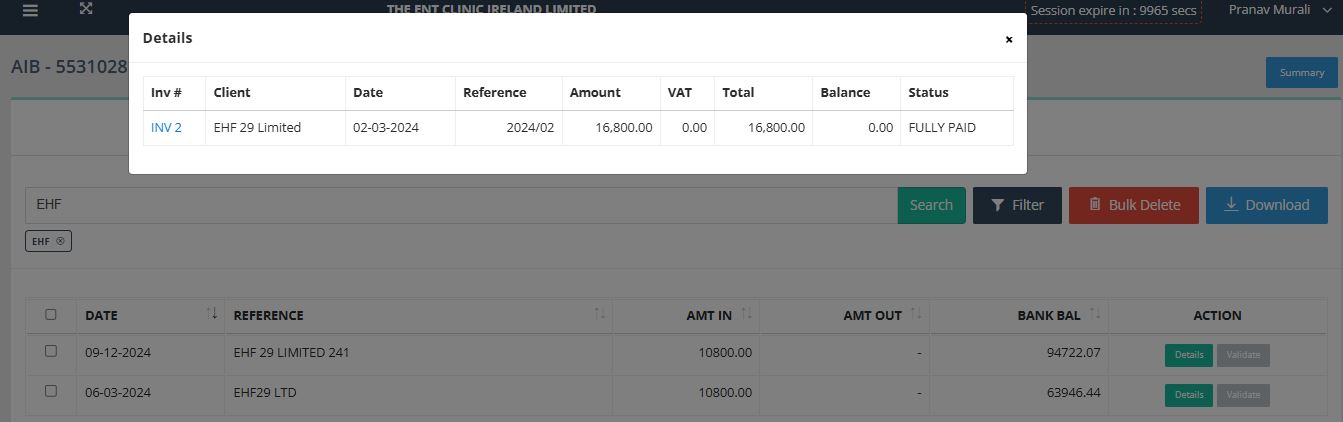Open the Filter options

[1017, 205]
